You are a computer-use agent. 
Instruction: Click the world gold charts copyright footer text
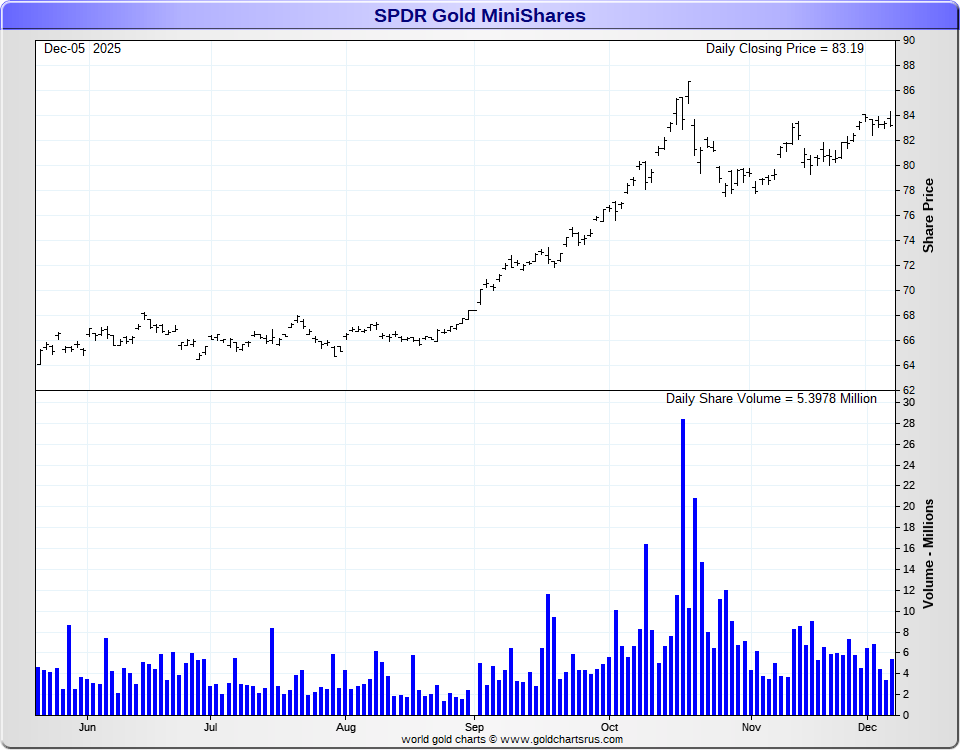tap(512, 740)
